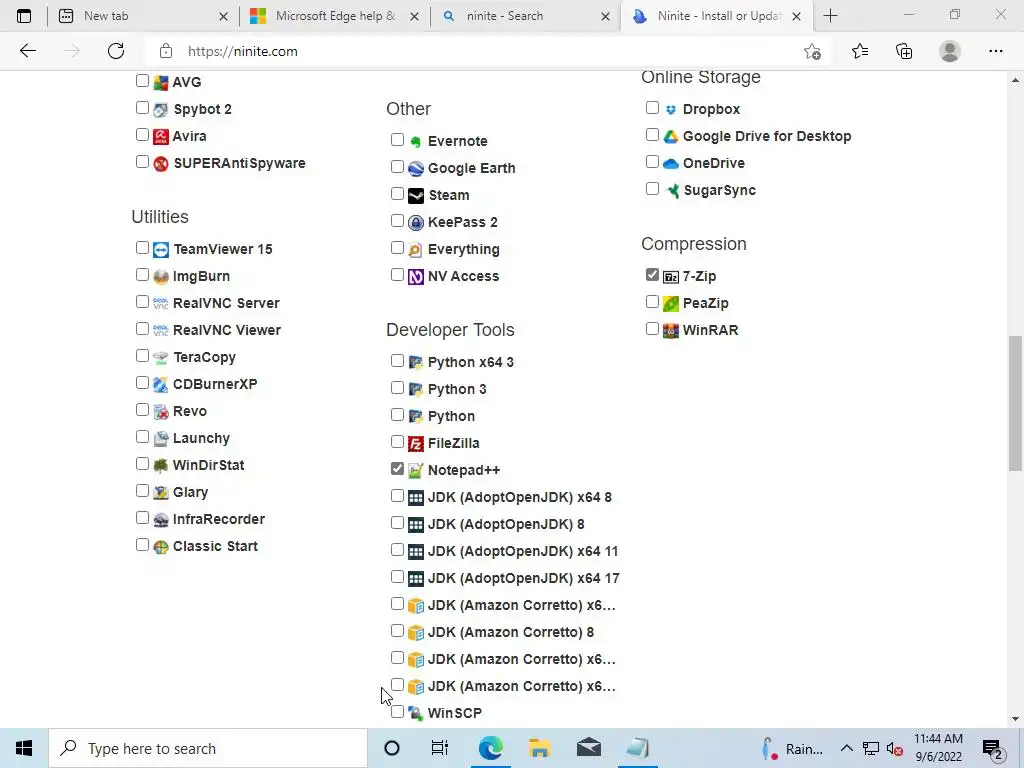
Task: Check the TeraCopy checkbox
Action: [x=142, y=355]
